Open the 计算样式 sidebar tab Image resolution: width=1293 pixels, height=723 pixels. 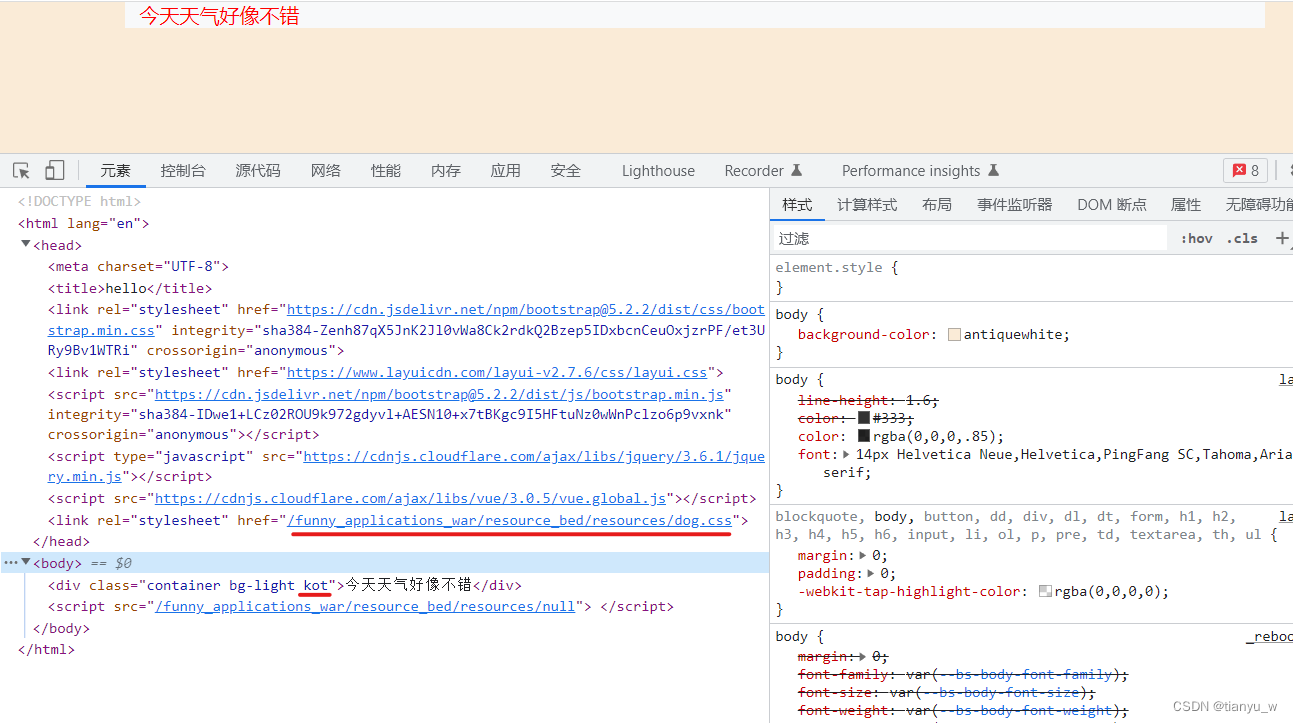866,204
